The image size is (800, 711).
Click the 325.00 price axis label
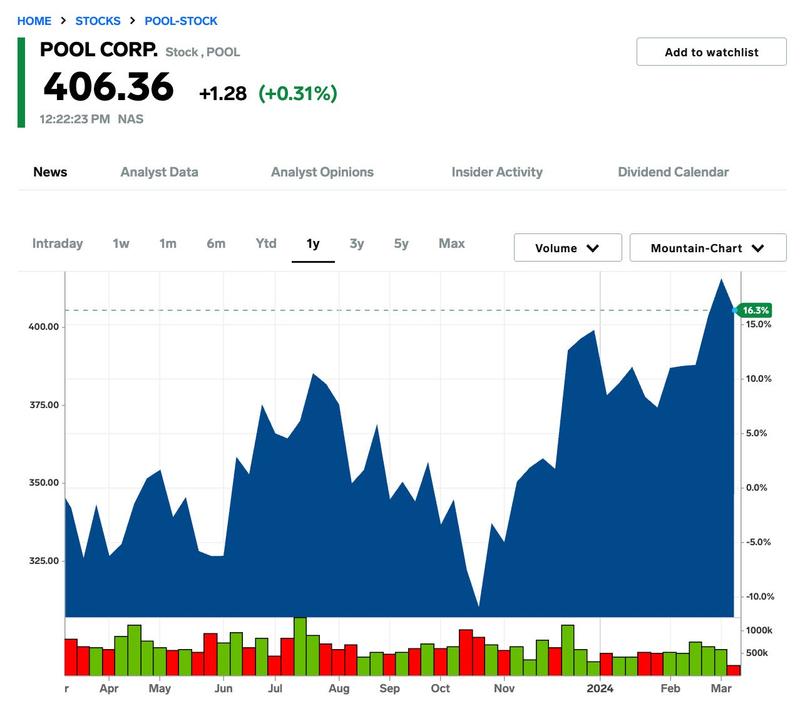pos(44,561)
